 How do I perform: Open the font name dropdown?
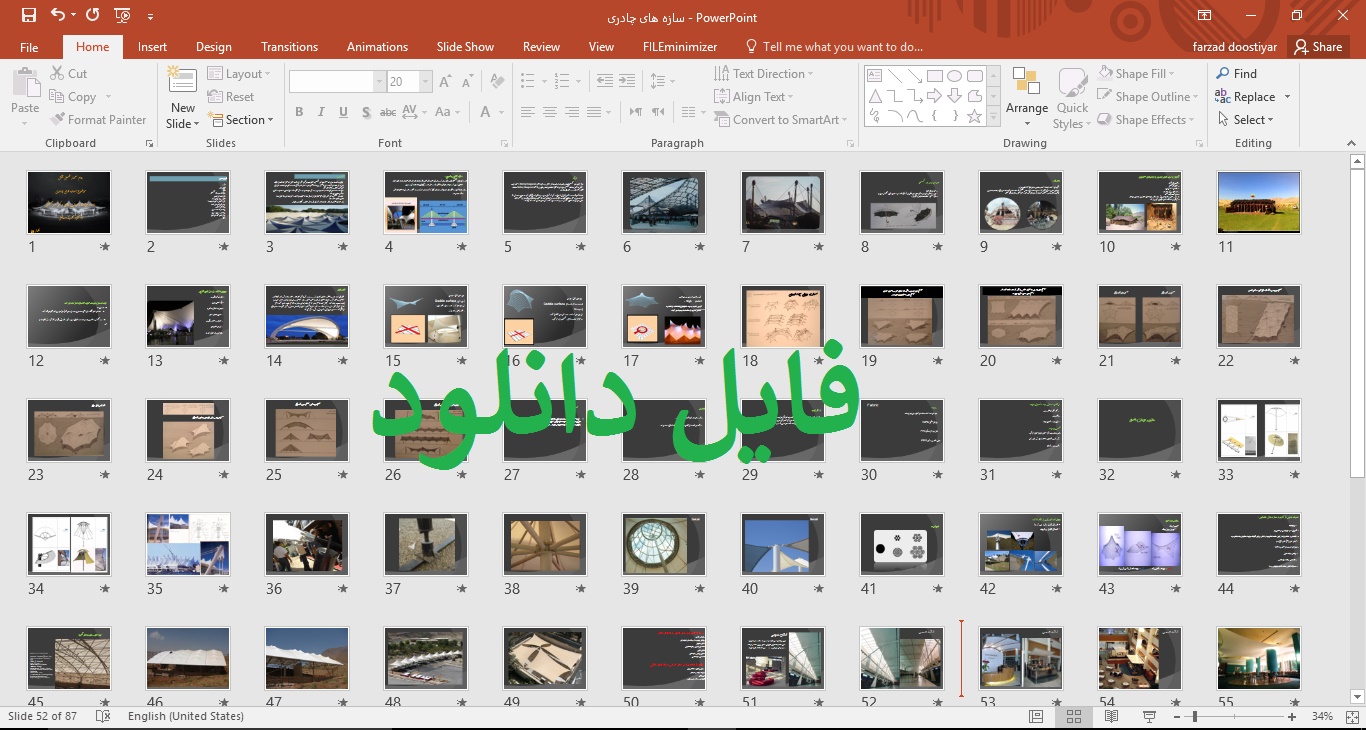pyautogui.click(x=380, y=82)
